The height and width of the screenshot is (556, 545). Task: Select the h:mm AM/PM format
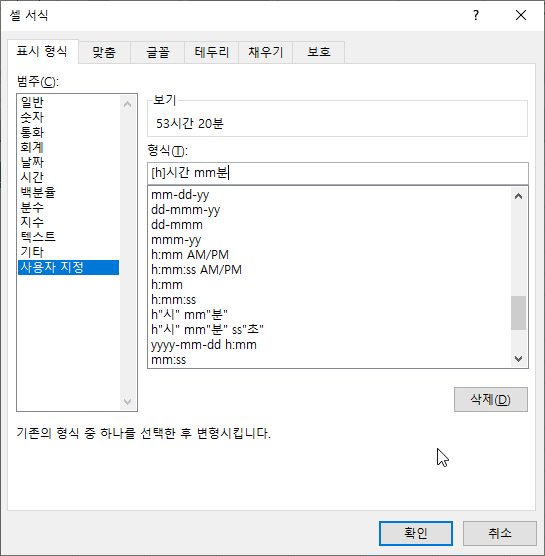click(x=329, y=255)
